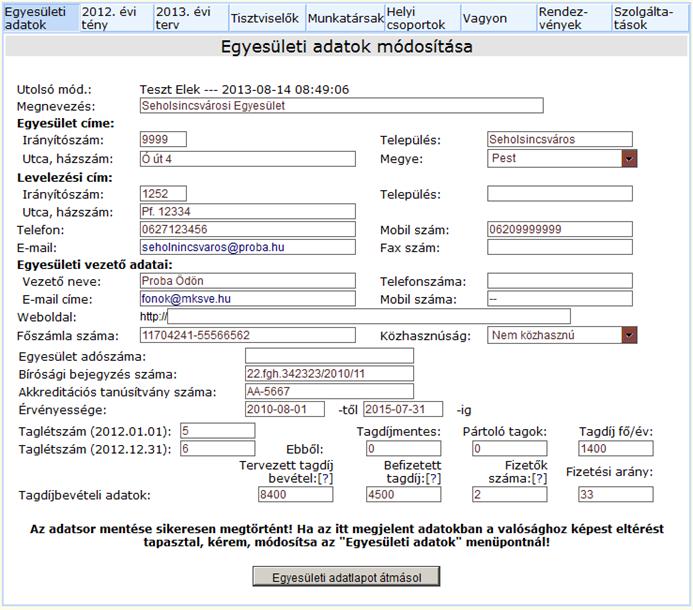693x610 pixels.
Task: Click the Mobil szám field with 06209999999
Action: click(560, 229)
